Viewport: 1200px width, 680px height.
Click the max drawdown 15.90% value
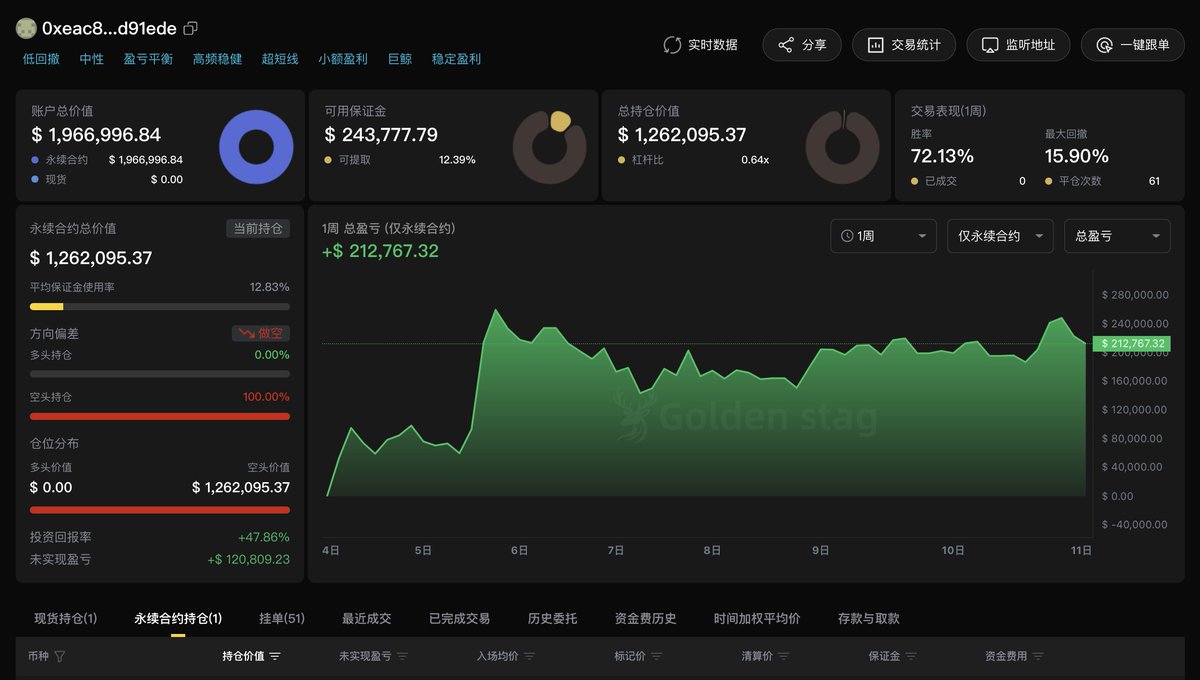(x=1077, y=156)
